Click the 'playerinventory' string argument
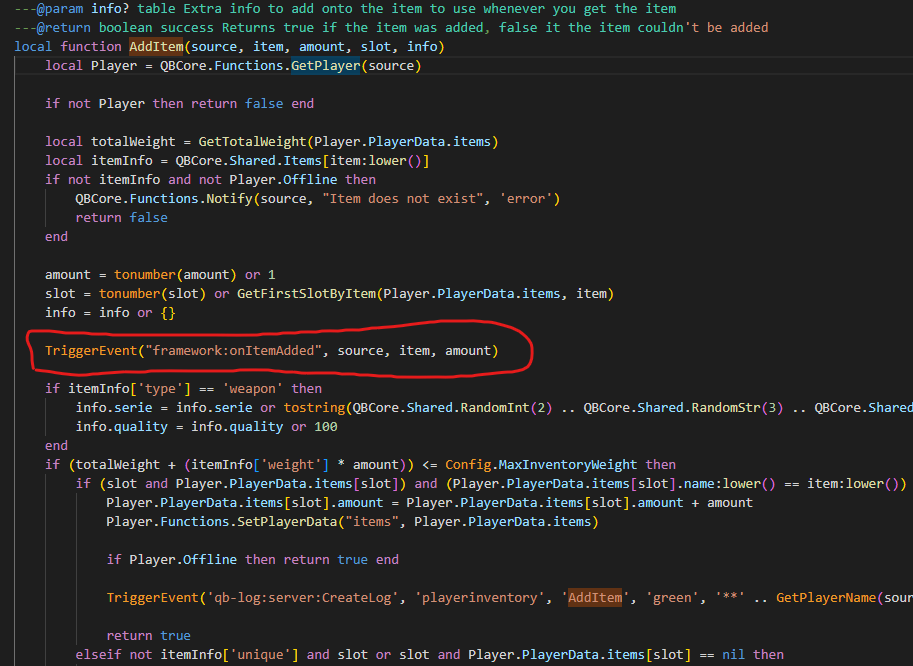The height and width of the screenshot is (666, 913). pyautogui.click(x=478, y=598)
